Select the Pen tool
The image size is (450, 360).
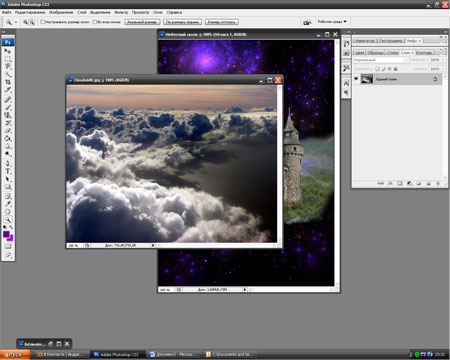pos(8,164)
